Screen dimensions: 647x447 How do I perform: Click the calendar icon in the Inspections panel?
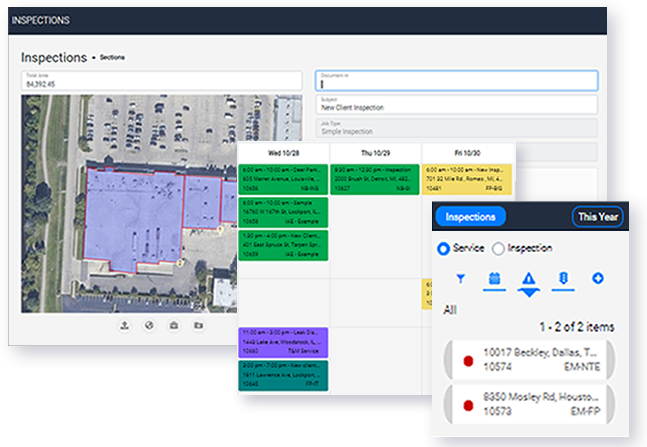[494, 279]
